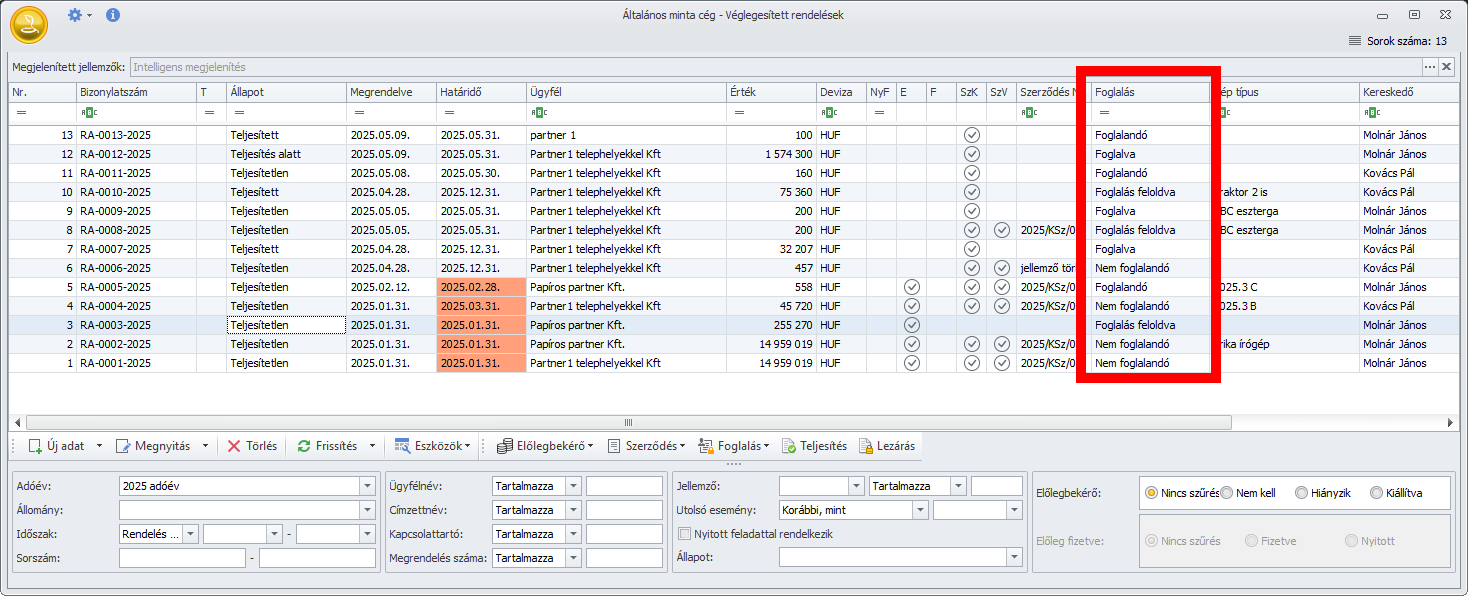The image size is (1468, 596).
Task: Expand the Adóév combo box
Action: (365, 486)
